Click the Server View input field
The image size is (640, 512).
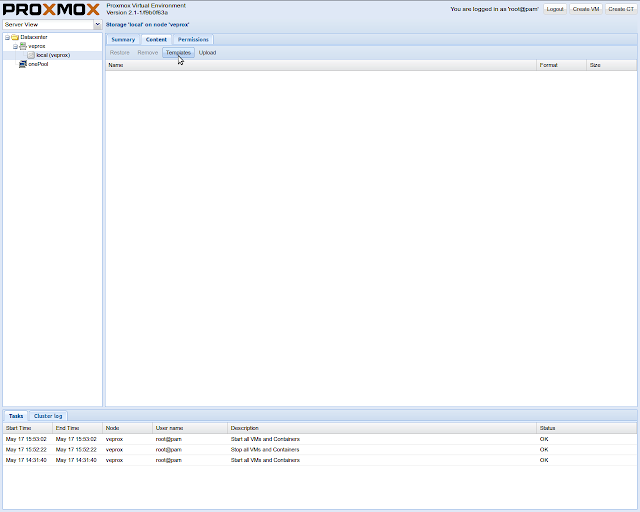pyautogui.click(x=48, y=24)
